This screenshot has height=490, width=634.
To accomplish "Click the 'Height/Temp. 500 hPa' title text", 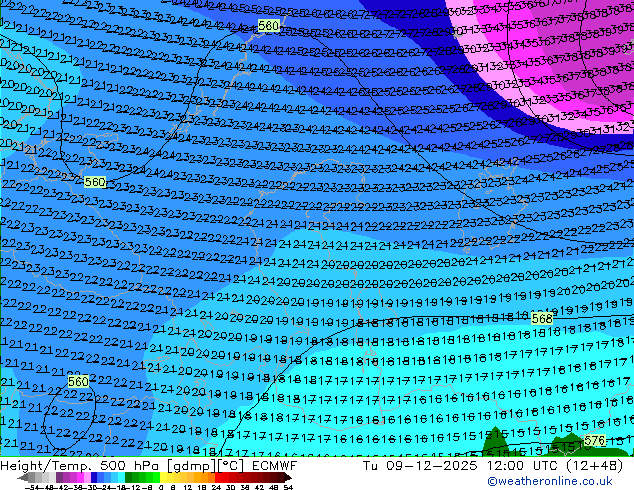I will click(x=79, y=466).
